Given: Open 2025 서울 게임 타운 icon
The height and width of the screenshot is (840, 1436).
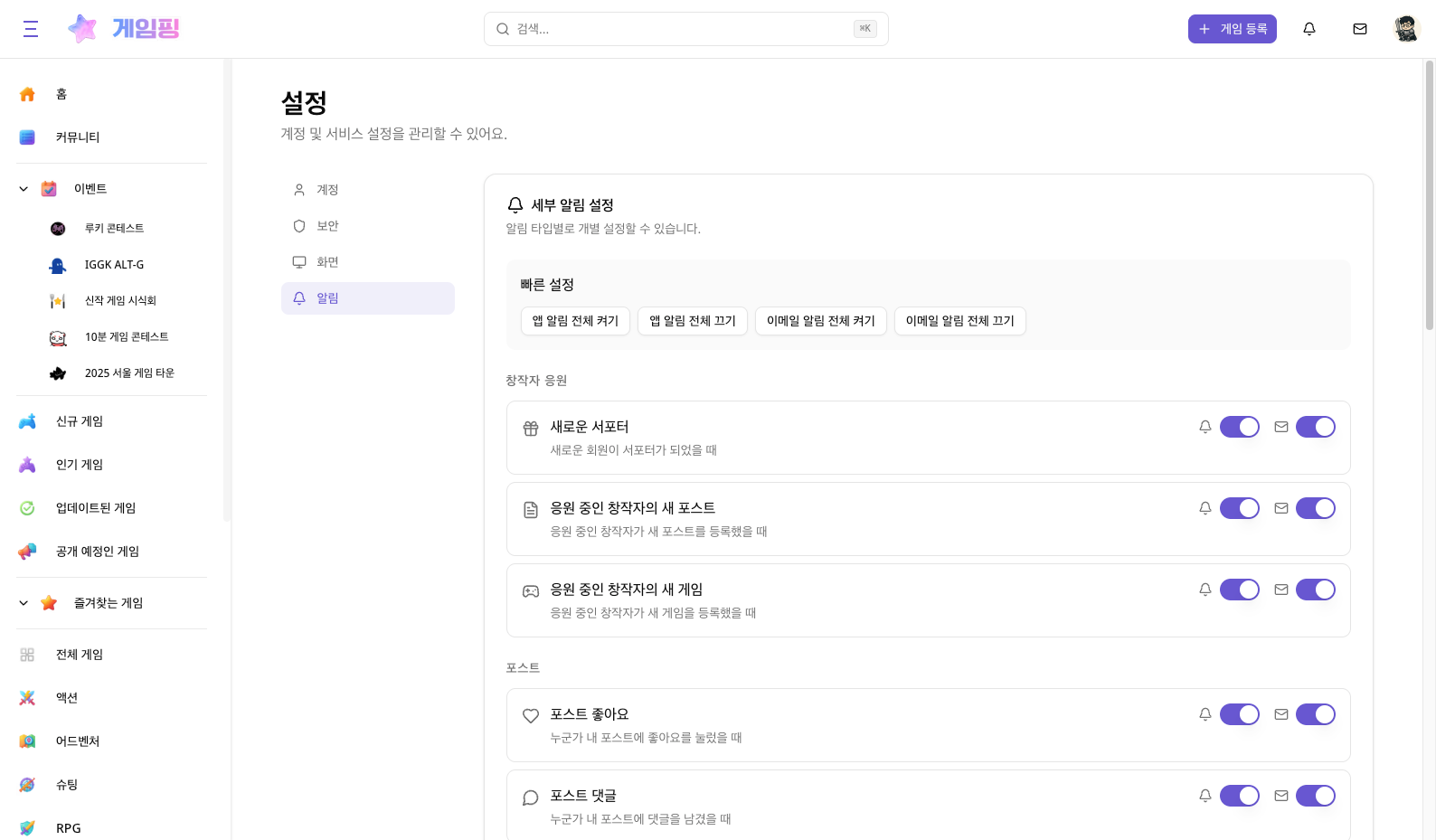Looking at the screenshot, I should (x=58, y=373).
